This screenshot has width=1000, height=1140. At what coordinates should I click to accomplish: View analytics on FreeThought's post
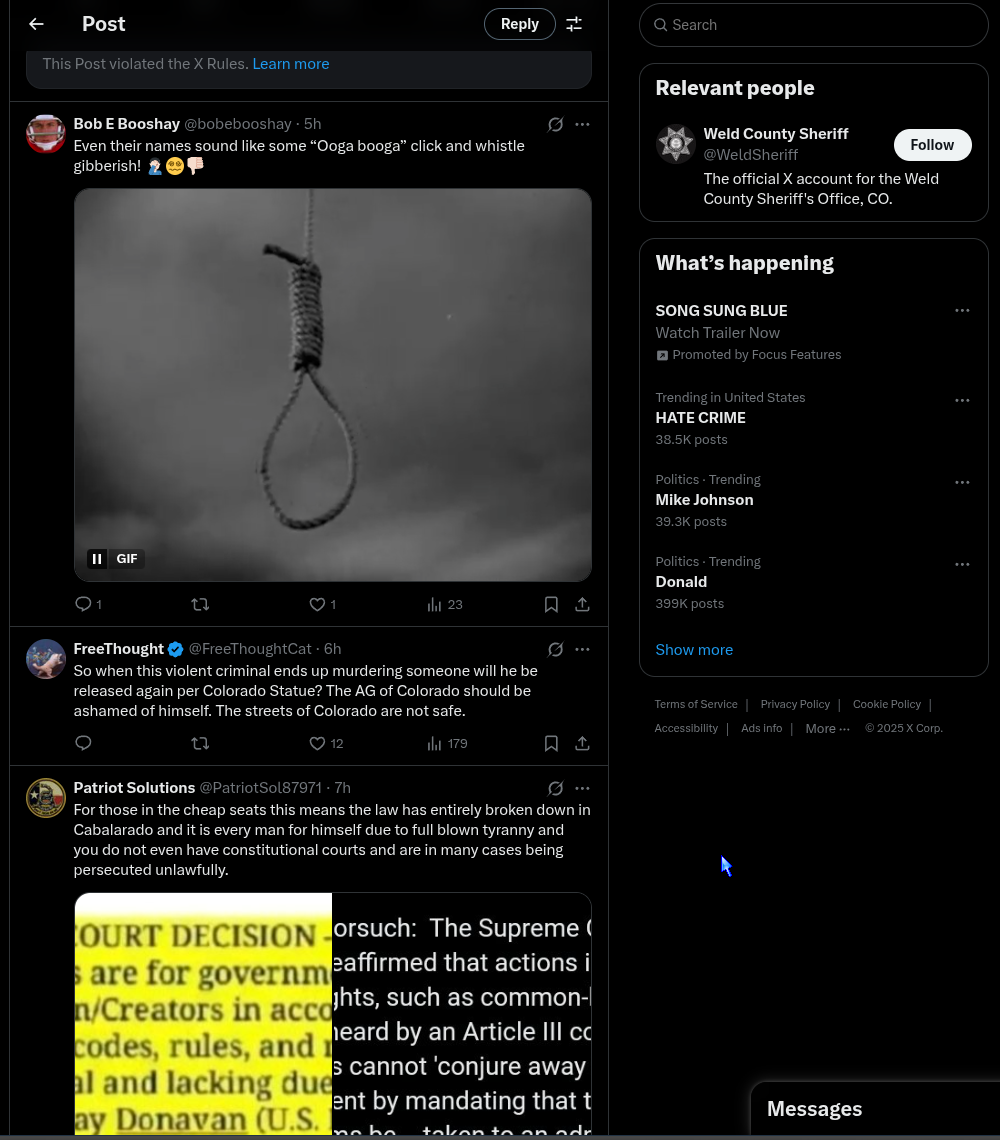[446, 743]
